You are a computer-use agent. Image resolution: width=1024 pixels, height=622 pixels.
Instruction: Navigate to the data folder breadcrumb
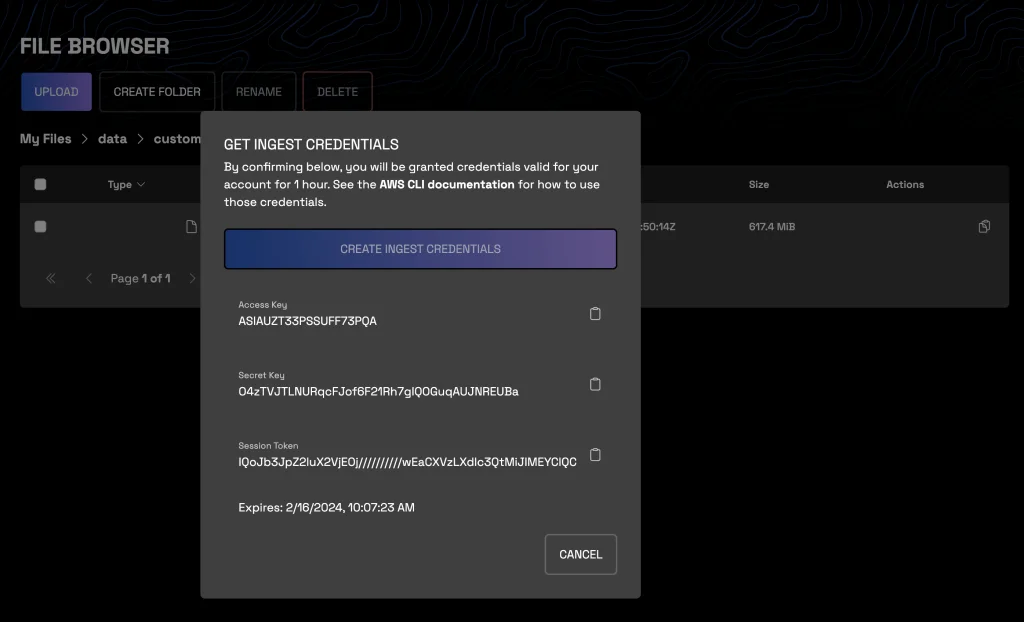(112, 138)
